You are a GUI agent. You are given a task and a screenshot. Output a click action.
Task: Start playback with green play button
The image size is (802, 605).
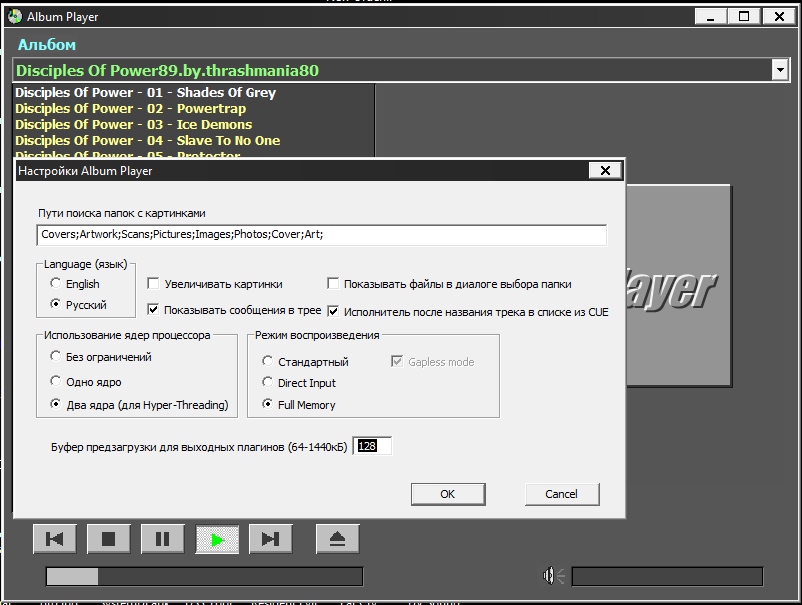[x=217, y=539]
